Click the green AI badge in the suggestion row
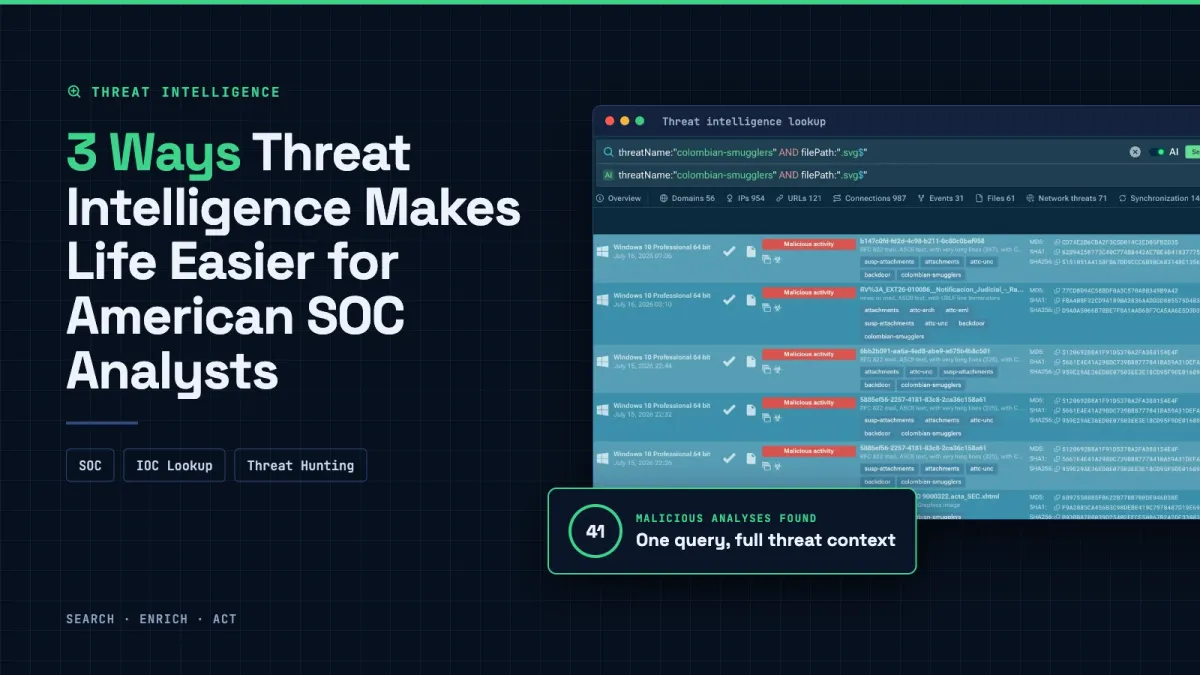The width and height of the screenshot is (1200, 675). (608, 175)
